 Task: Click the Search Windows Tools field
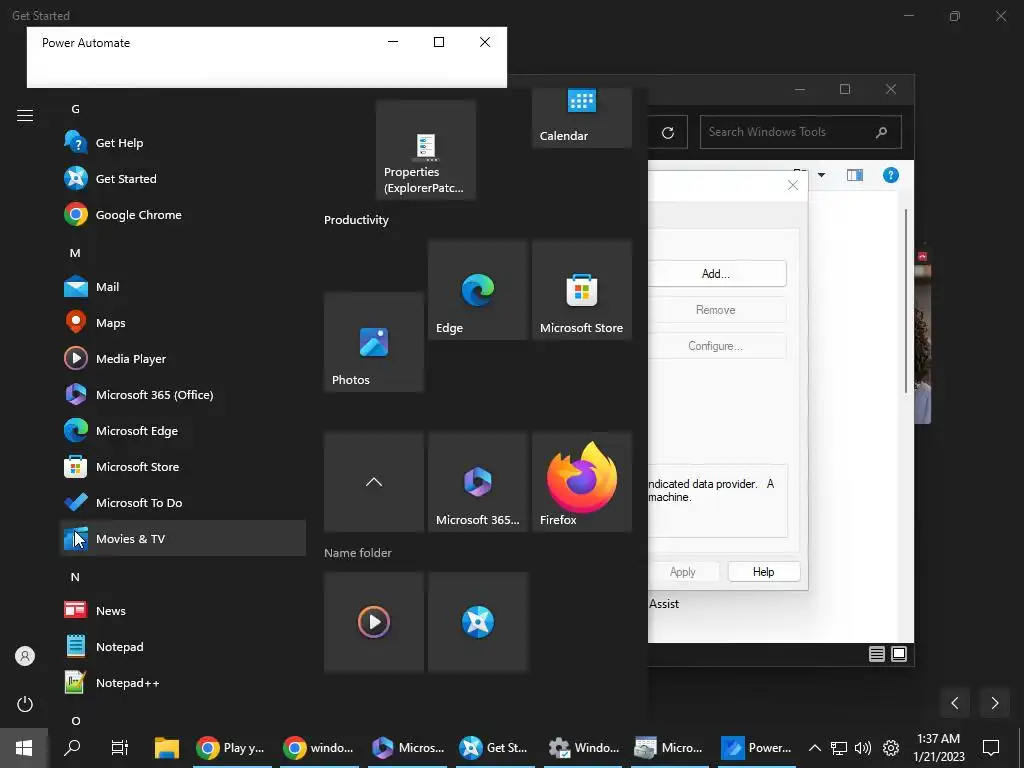click(801, 132)
